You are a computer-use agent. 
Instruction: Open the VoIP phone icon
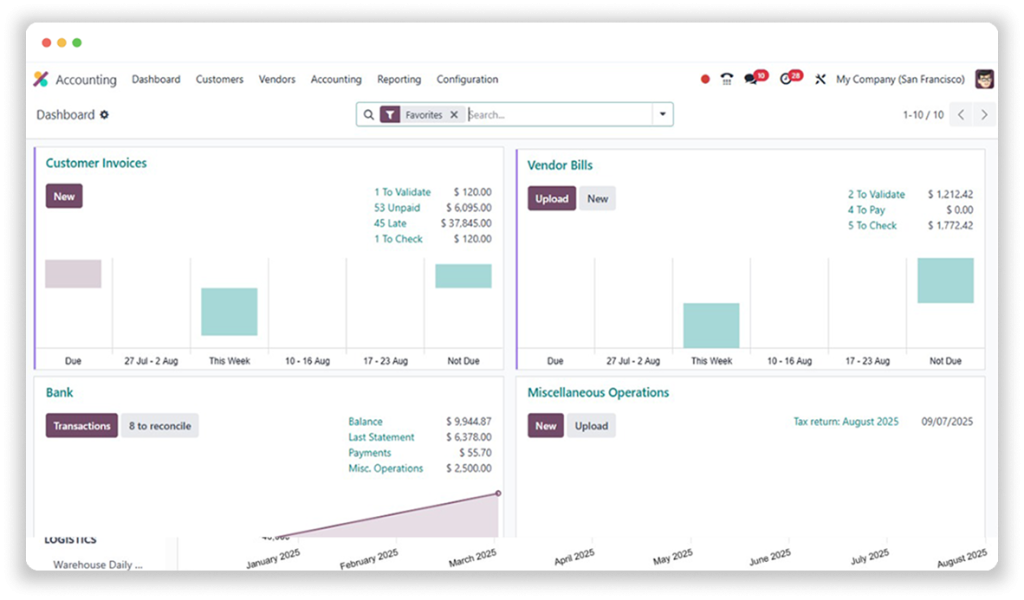[x=727, y=79]
